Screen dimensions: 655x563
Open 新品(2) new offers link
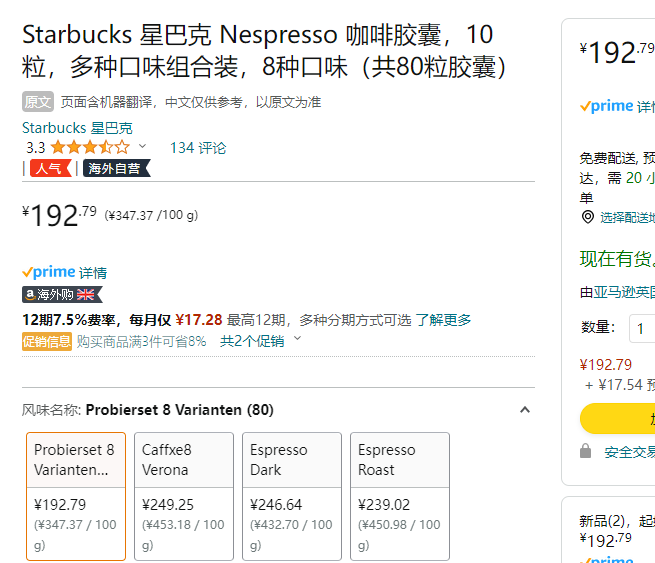coord(617,521)
